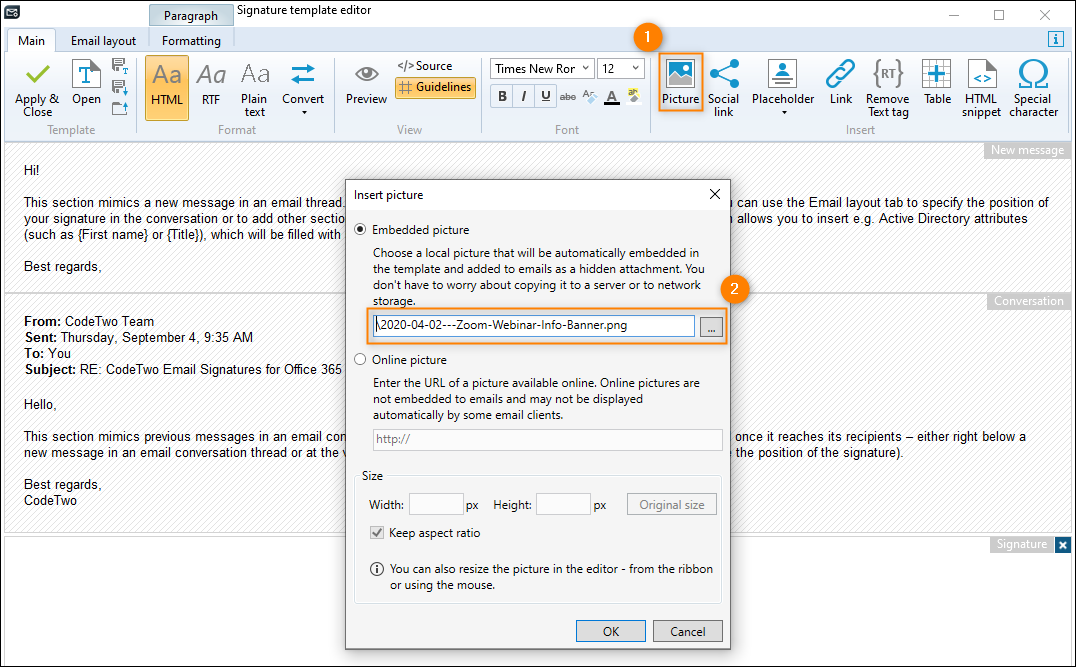View the HTML Source
Image resolution: width=1076 pixels, height=667 pixels.
coord(425,66)
